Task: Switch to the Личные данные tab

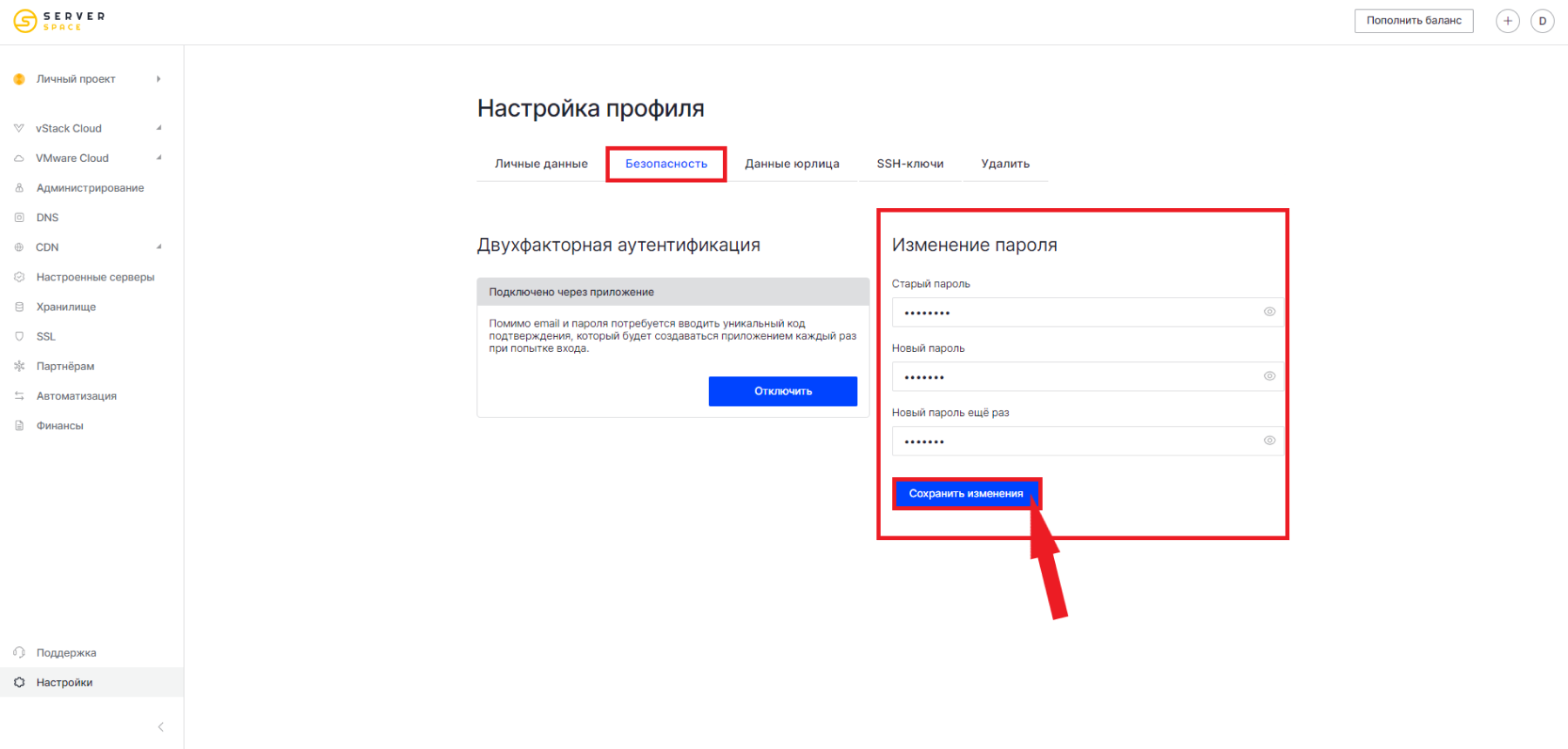Action: 541,164
